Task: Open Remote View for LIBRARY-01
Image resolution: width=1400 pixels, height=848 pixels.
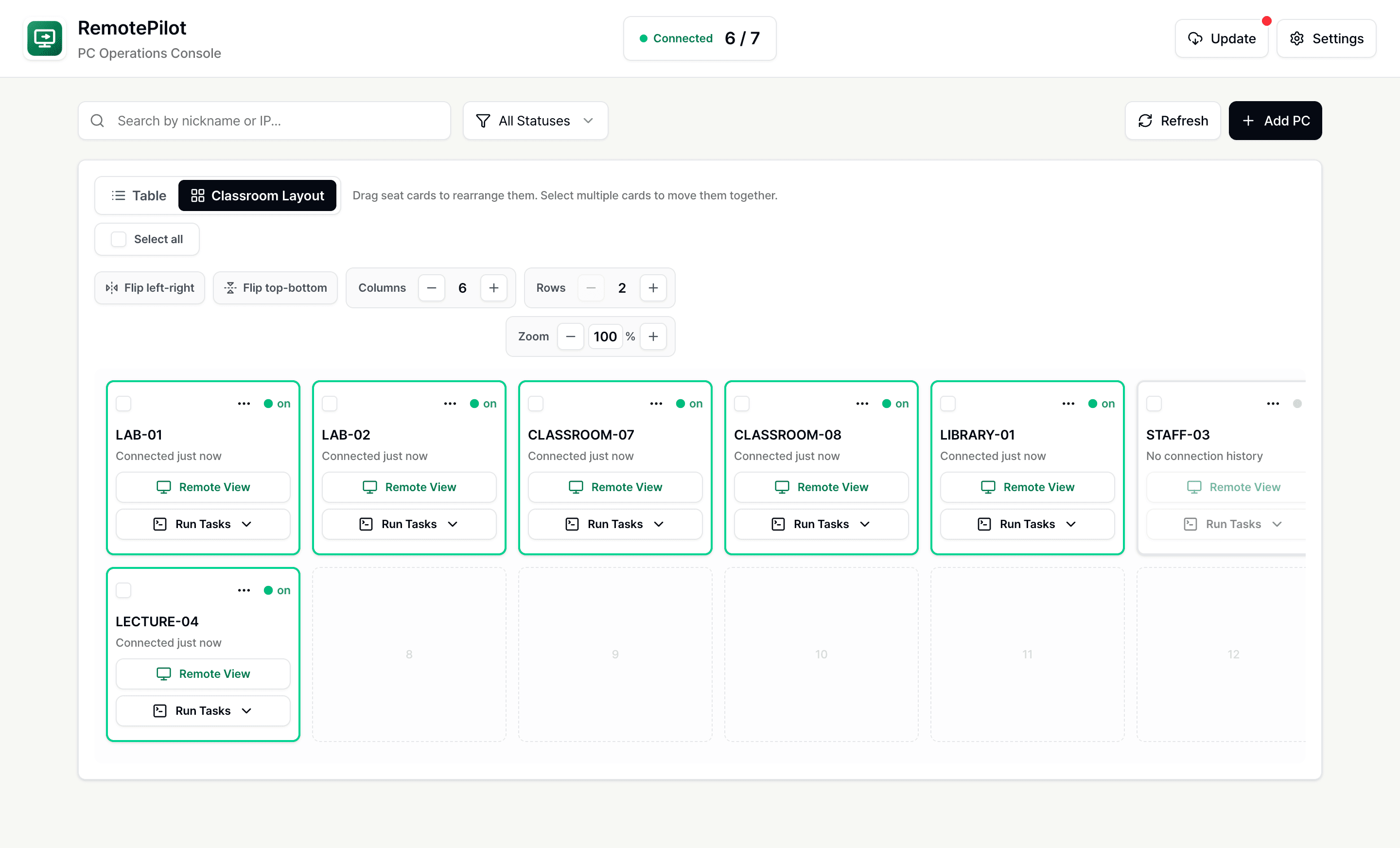Action: point(1027,487)
